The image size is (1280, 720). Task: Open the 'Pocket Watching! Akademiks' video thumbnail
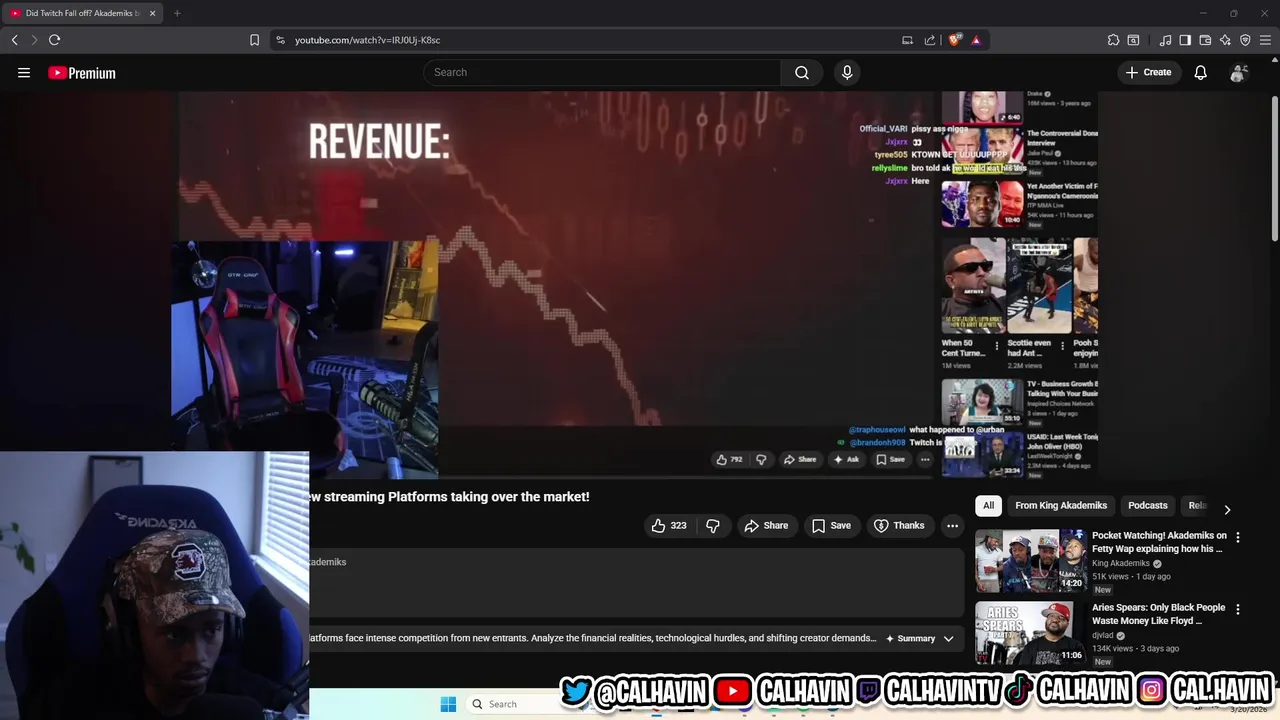pyautogui.click(x=1030, y=561)
